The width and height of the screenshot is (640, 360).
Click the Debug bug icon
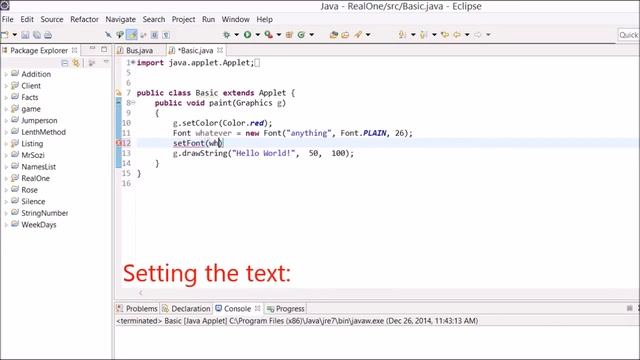pos(227,35)
